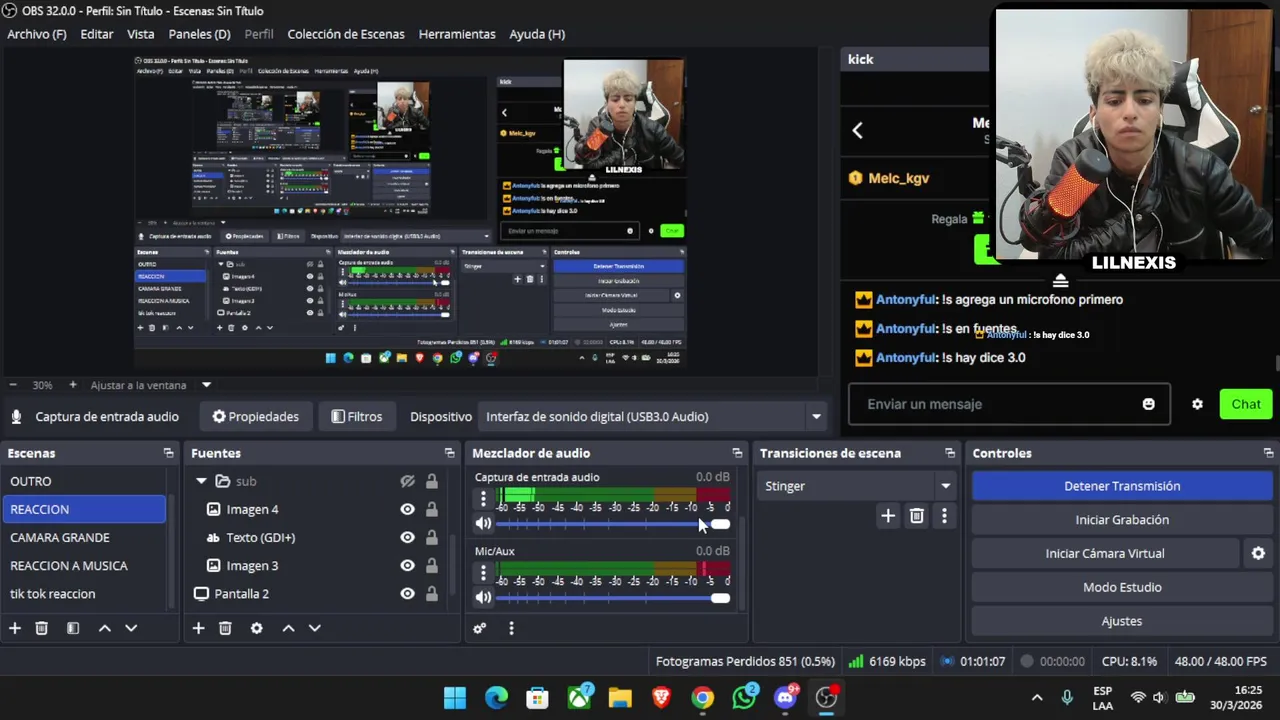Add a new scene with plus icon
The image size is (1280, 720).
click(x=15, y=628)
